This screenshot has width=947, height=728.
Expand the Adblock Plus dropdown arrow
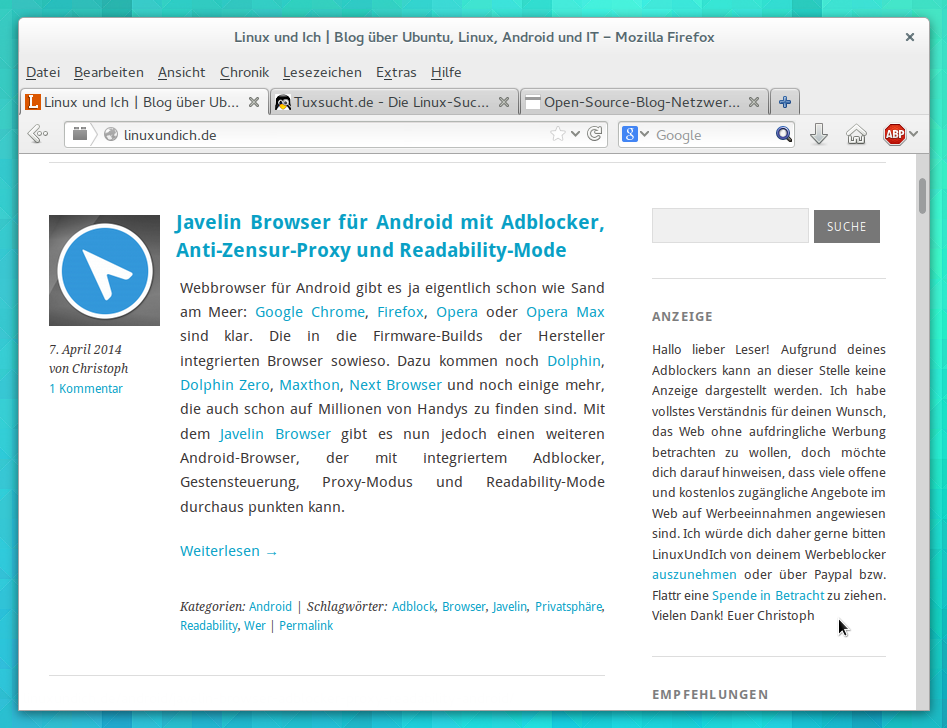click(913, 134)
